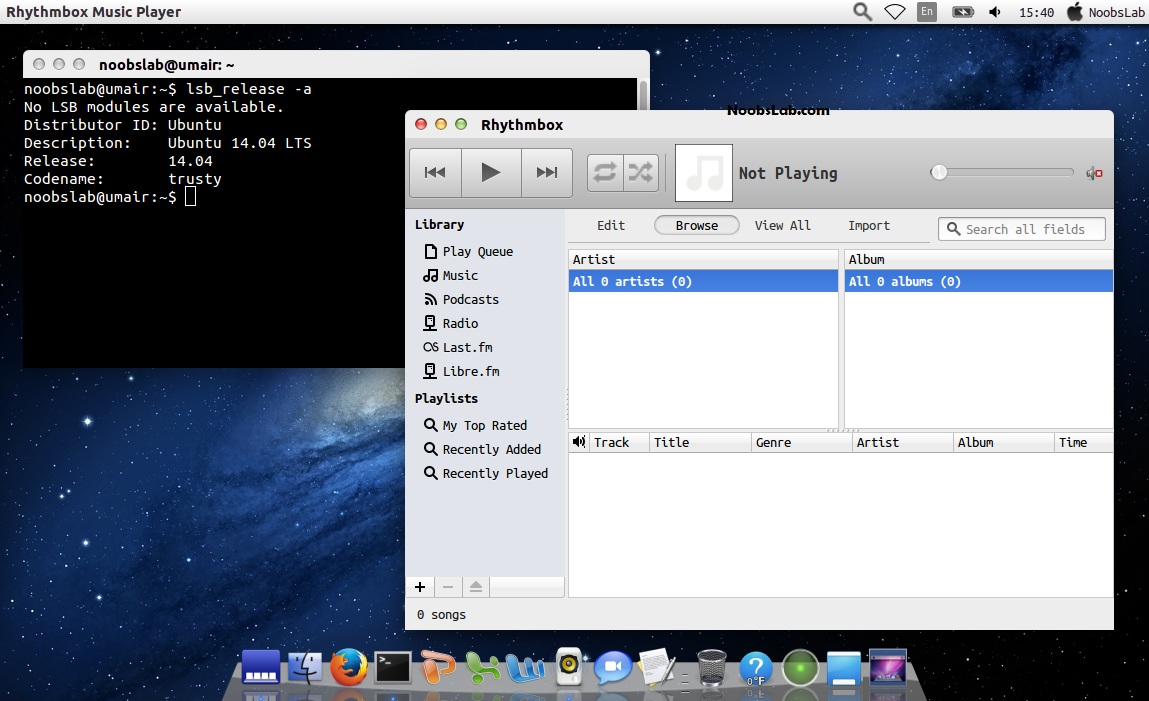Open Finder-style file manager in dock
The width and height of the screenshot is (1149, 701).
pyautogui.click(x=305, y=667)
